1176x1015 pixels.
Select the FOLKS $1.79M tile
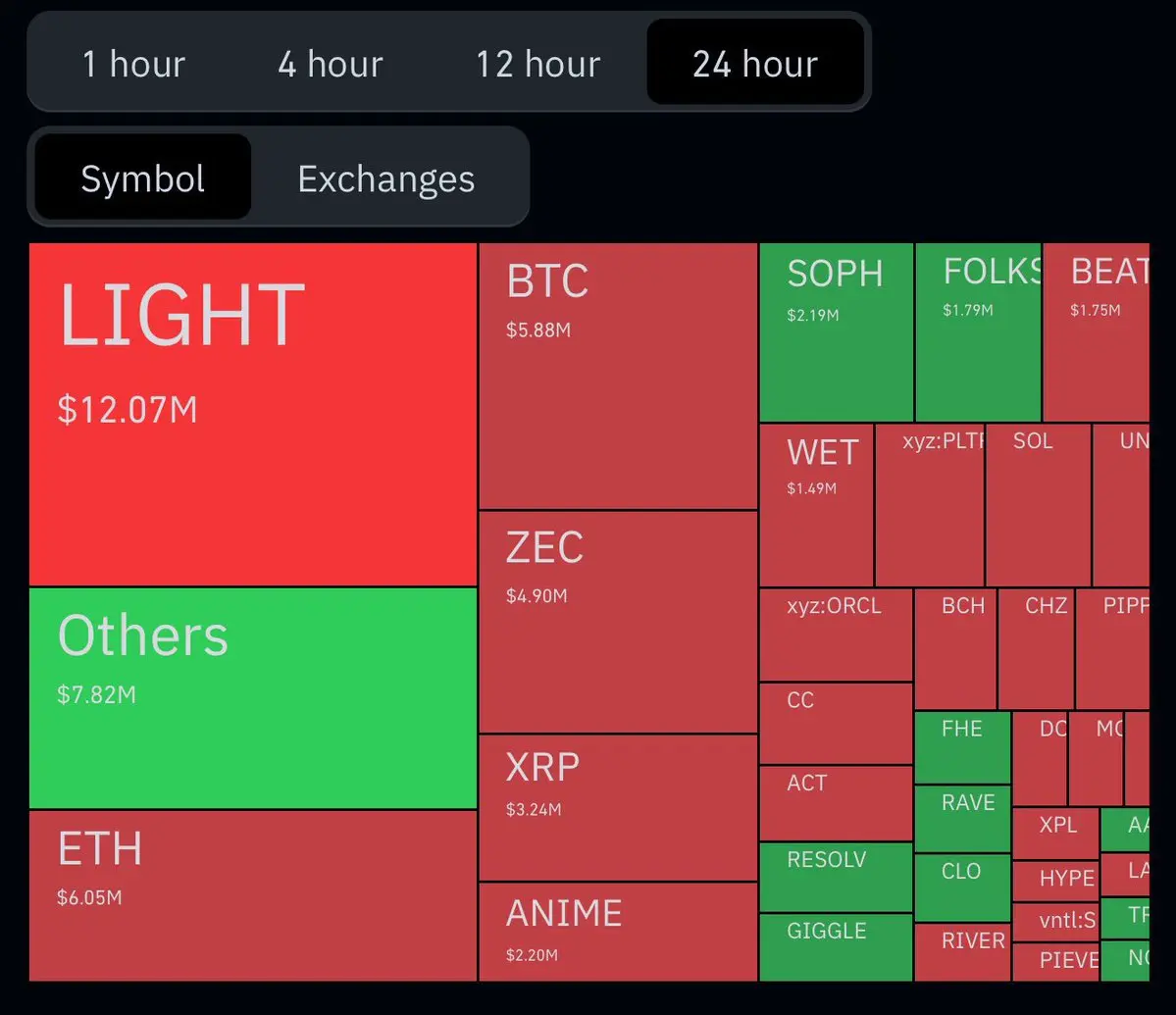tap(978, 332)
